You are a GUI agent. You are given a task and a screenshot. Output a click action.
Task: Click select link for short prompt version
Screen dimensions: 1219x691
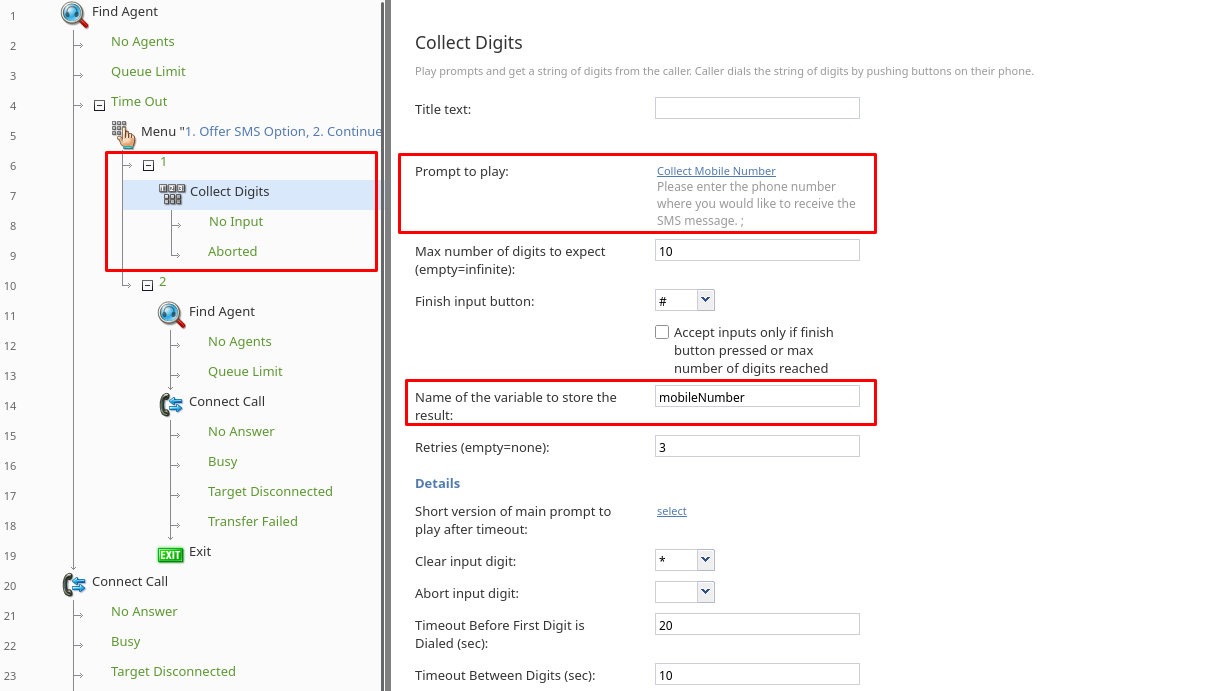pos(671,511)
